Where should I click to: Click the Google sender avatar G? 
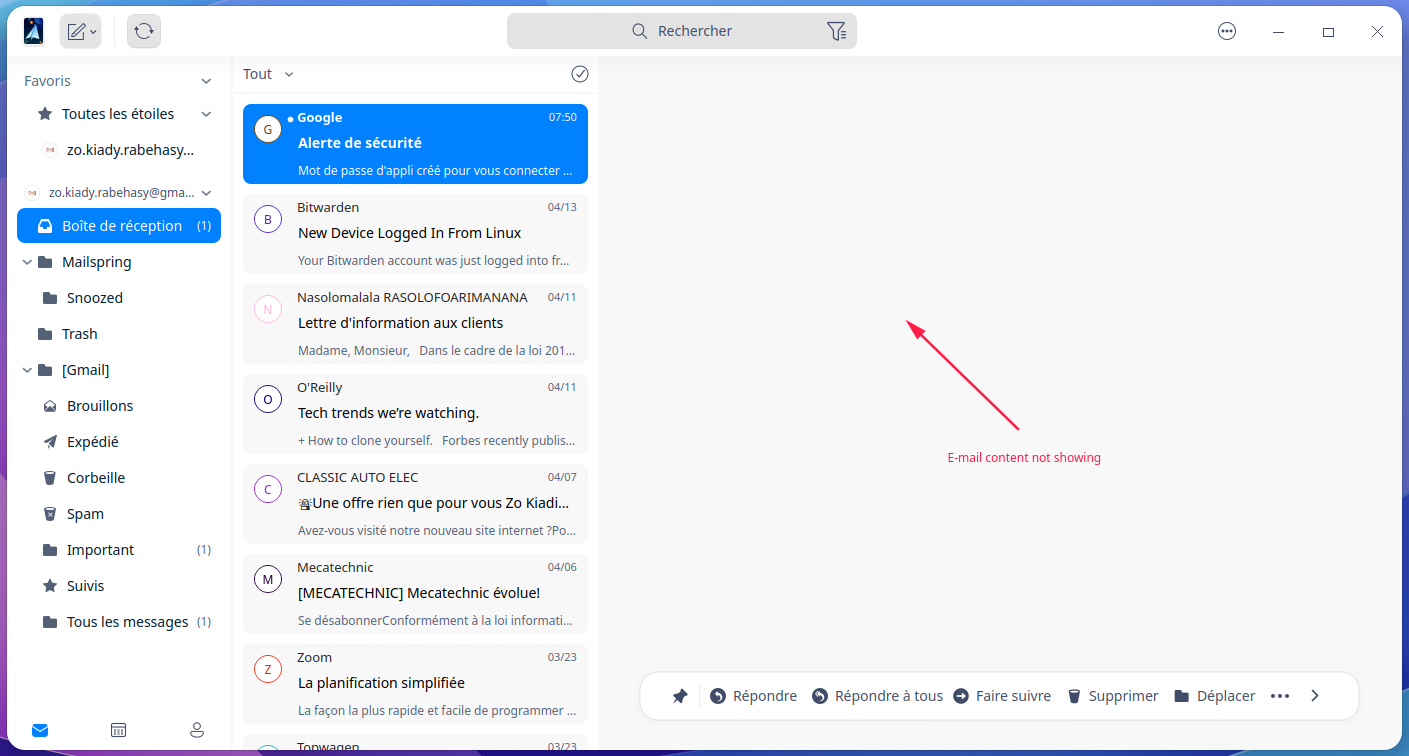(267, 129)
